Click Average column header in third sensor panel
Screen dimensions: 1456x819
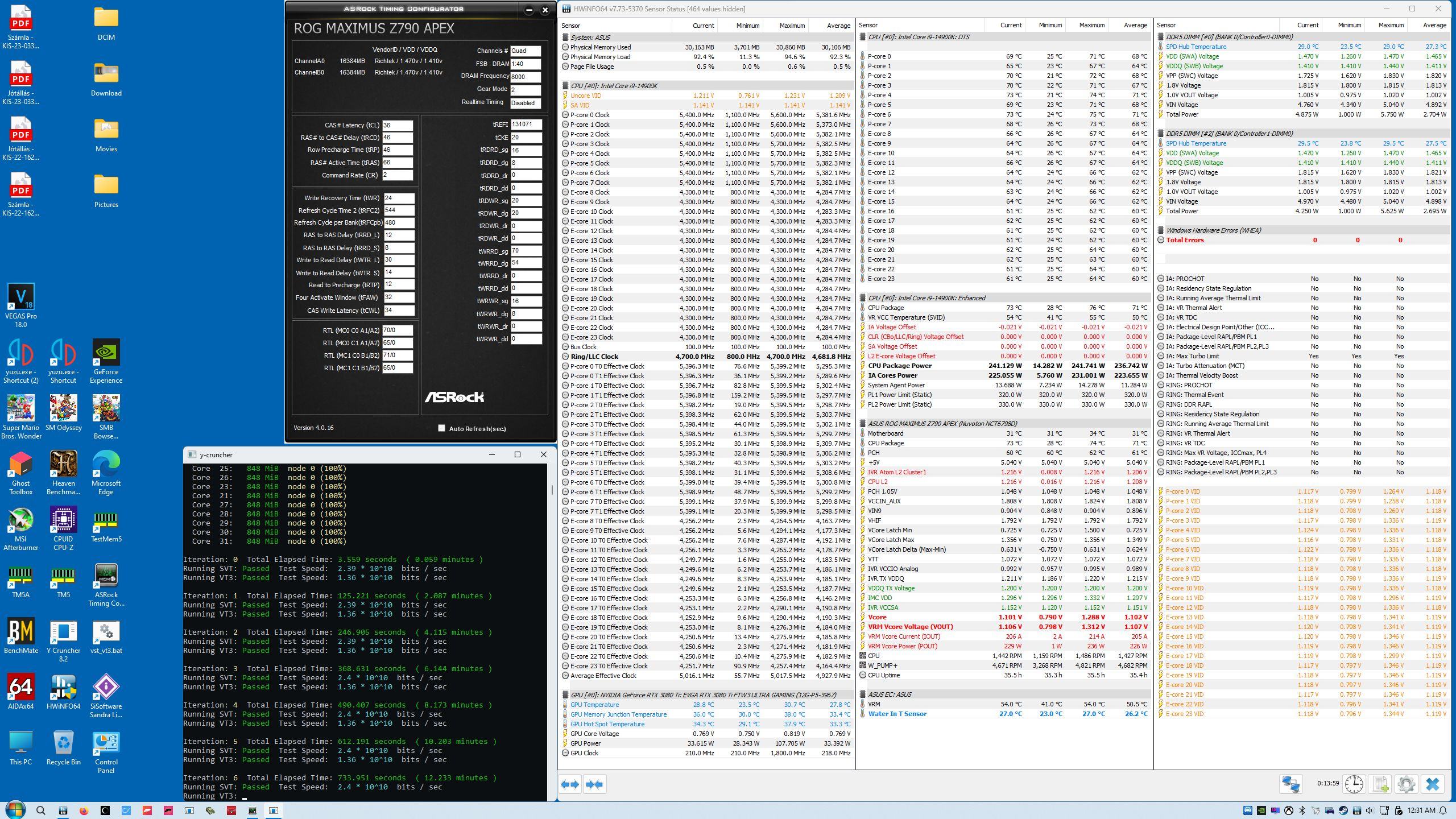[x=1428, y=25]
